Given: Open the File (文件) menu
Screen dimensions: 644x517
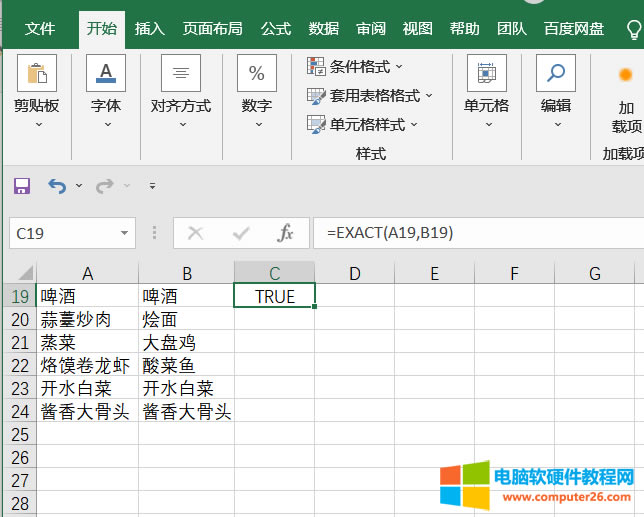Looking at the screenshot, I should pos(40,28).
